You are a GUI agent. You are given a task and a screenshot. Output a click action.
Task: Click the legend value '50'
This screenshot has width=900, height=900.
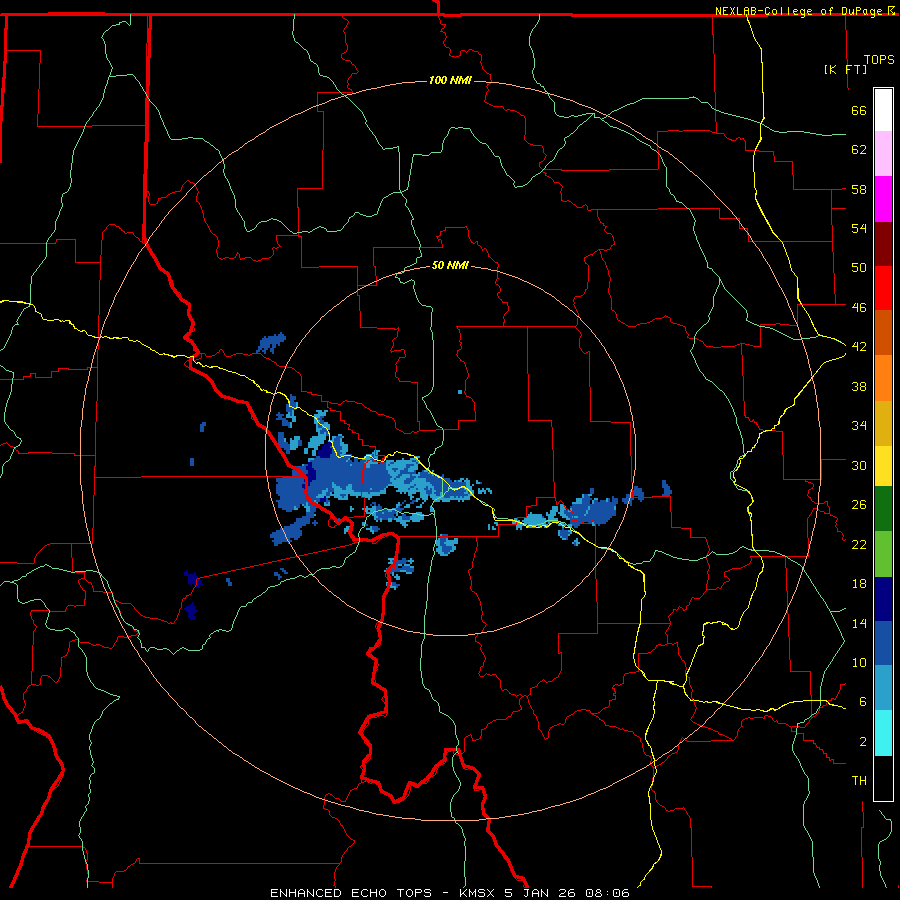pyautogui.click(x=859, y=268)
